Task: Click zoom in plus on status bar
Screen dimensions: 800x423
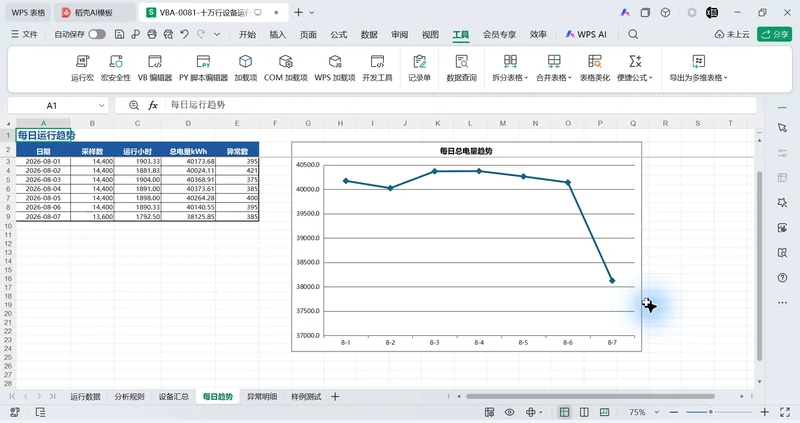Action: pos(764,412)
